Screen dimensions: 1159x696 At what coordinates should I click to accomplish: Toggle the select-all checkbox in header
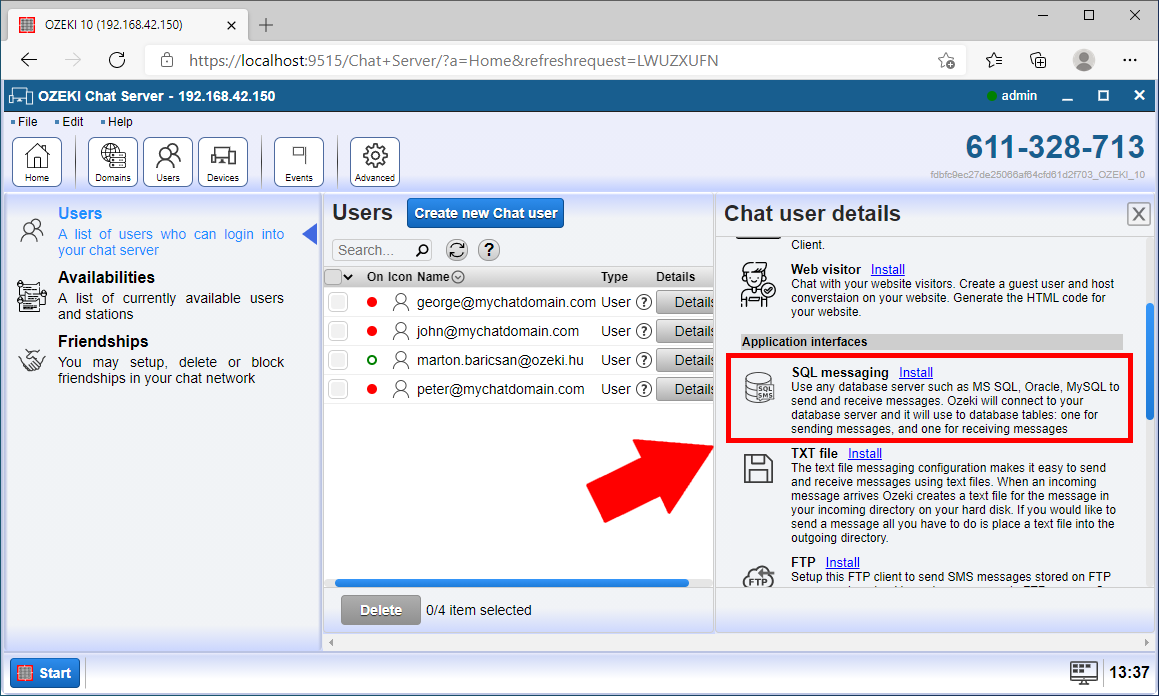pos(333,277)
